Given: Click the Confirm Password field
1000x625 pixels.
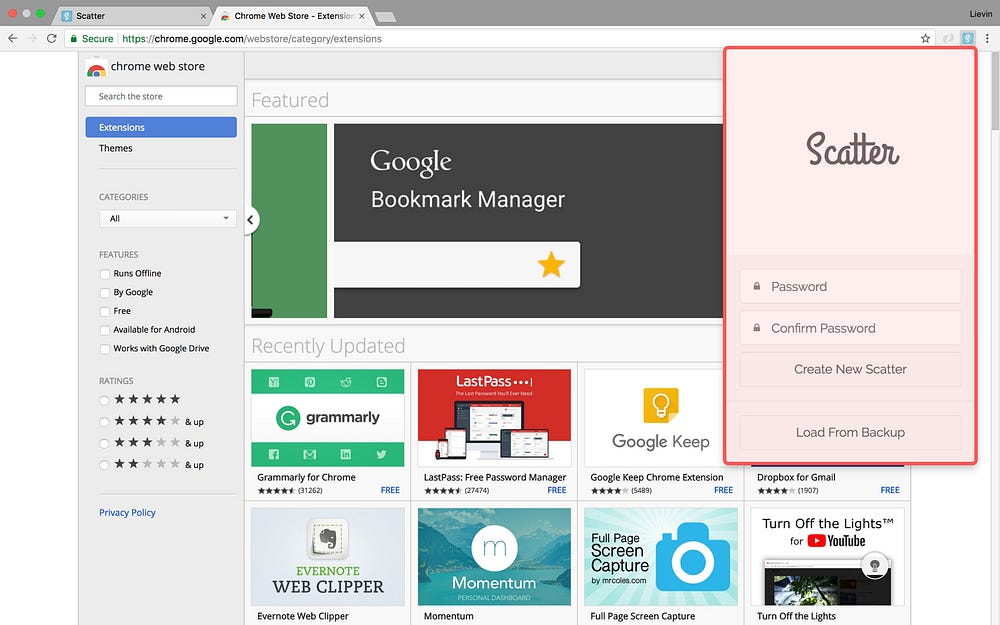Looking at the screenshot, I should tap(850, 328).
